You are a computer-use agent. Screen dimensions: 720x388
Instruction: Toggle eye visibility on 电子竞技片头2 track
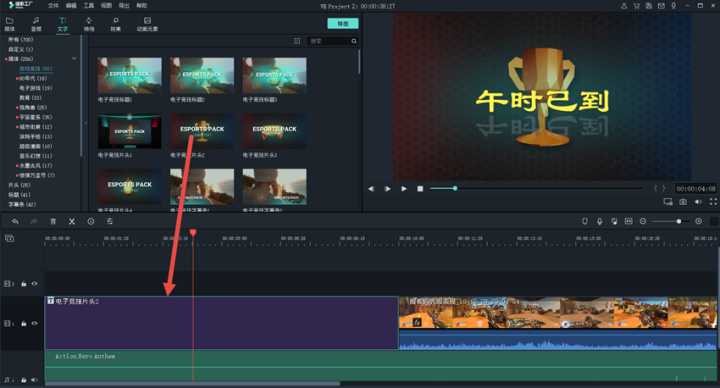(x=34, y=324)
